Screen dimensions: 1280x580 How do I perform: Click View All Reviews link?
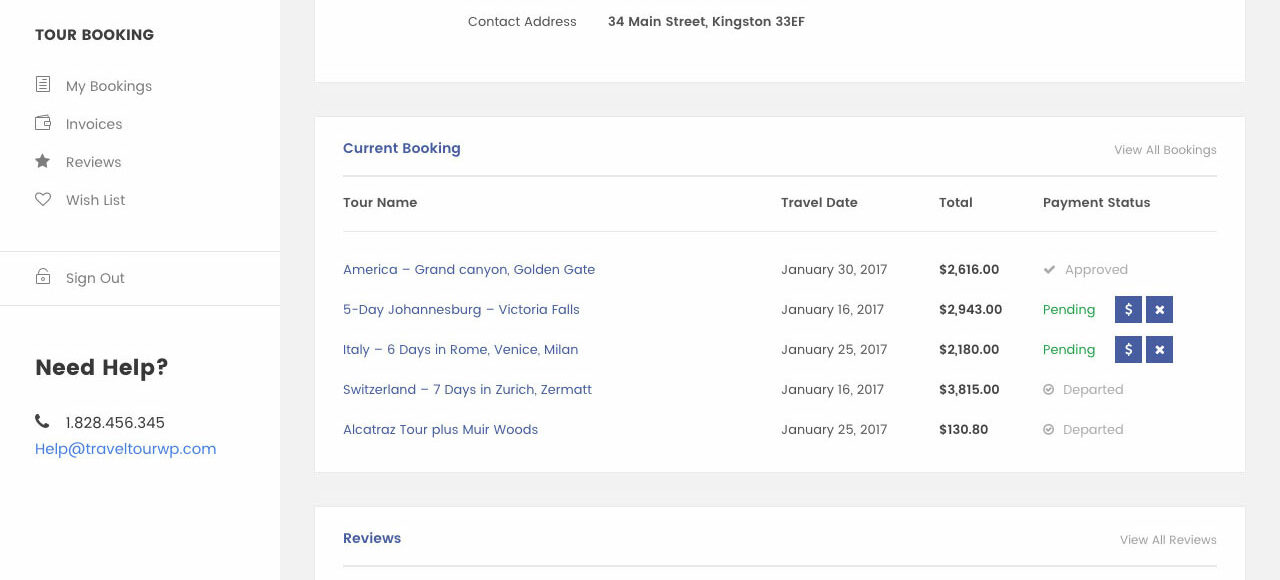(x=1168, y=540)
